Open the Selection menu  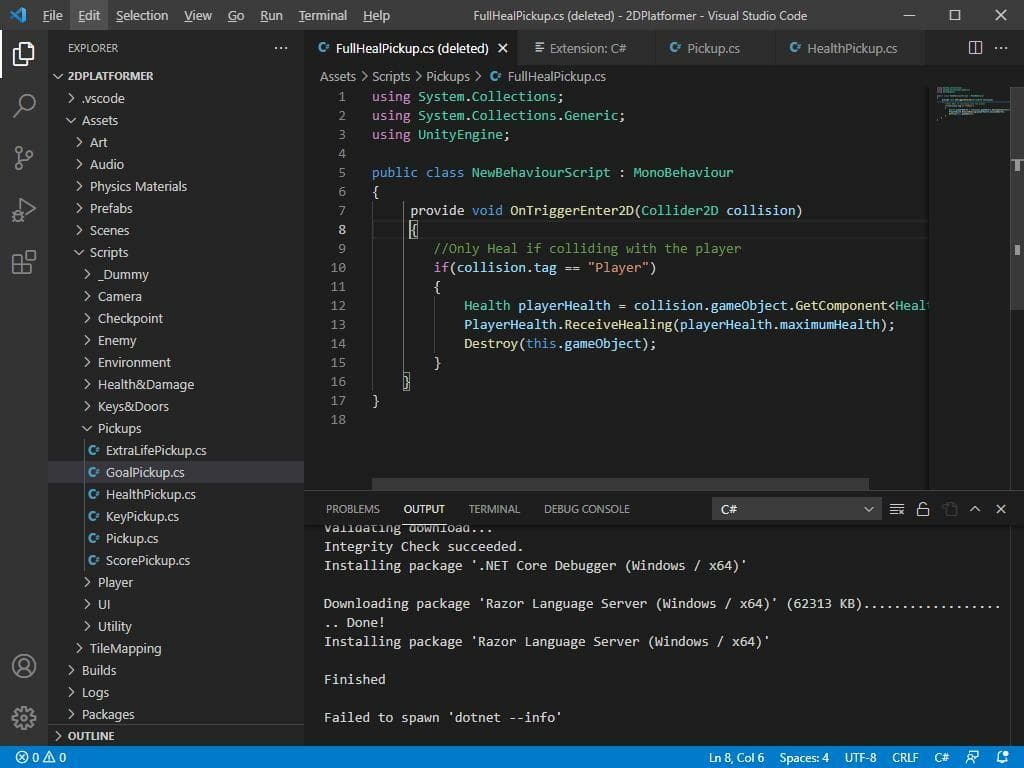pyautogui.click(x=142, y=15)
